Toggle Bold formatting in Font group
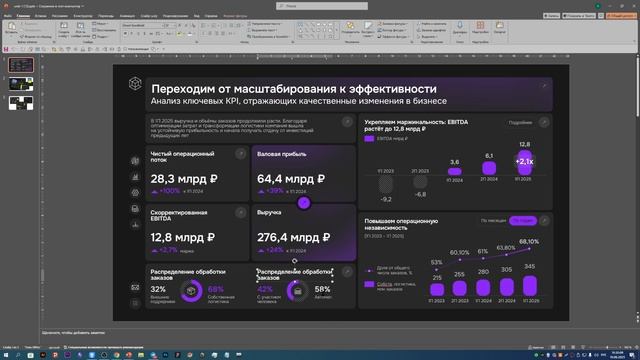Viewport: 640px width, 360px height. coord(125,33)
